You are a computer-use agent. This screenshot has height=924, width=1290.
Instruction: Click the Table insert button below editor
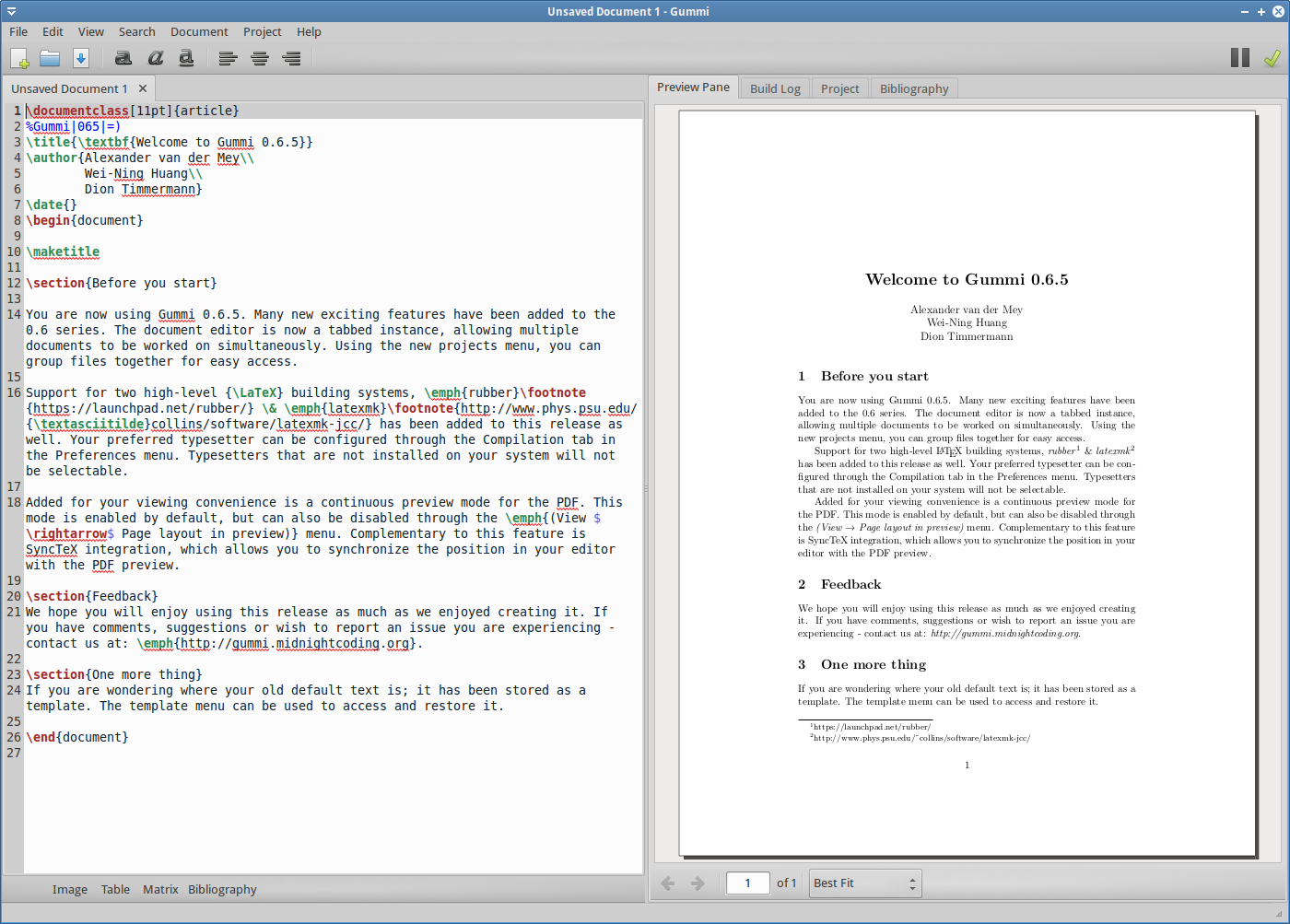click(x=115, y=889)
